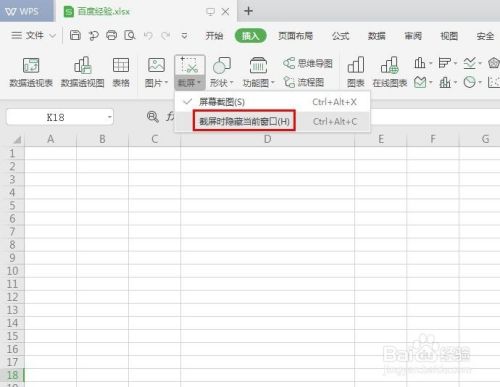Click the Select All corner triangle
This screenshot has height=387, width=500.
tap(16, 139)
